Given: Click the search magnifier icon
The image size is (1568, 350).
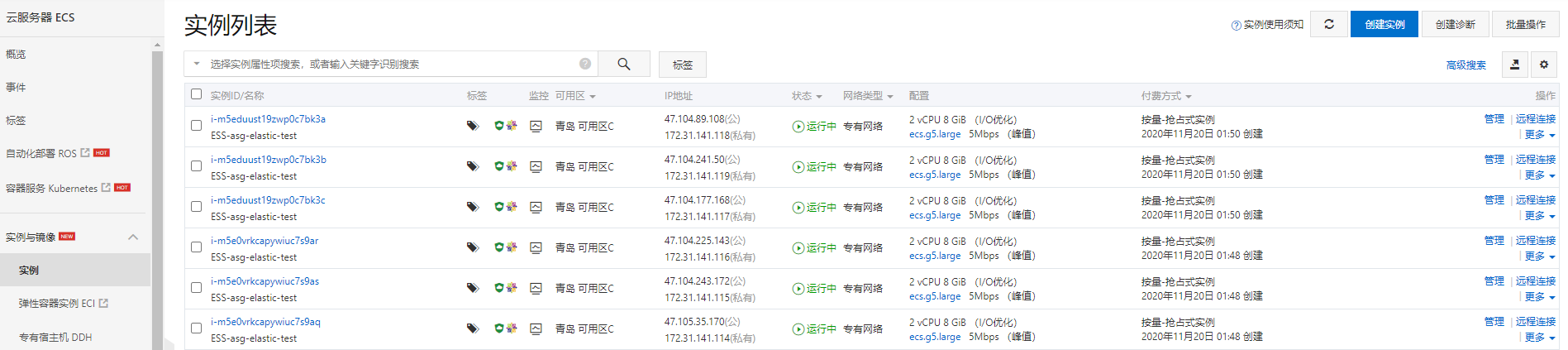Looking at the screenshot, I should pos(623,64).
